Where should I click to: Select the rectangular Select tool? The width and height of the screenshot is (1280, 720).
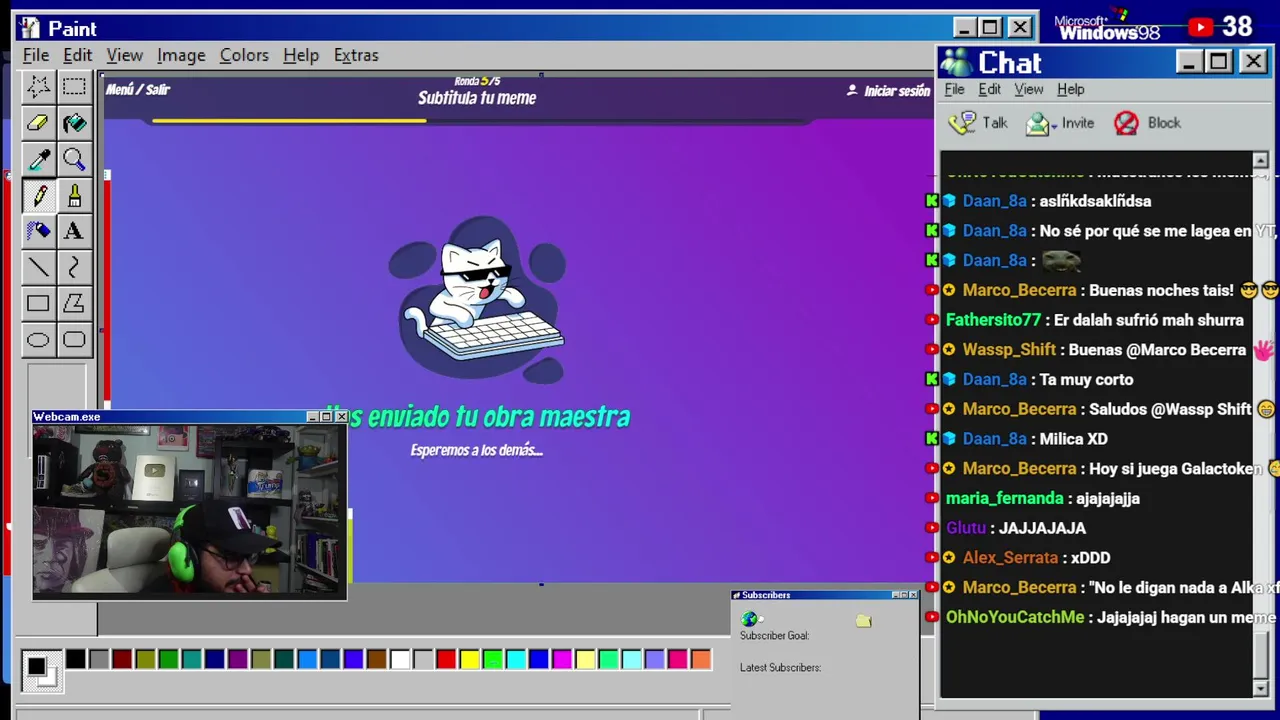coord(74,87)
